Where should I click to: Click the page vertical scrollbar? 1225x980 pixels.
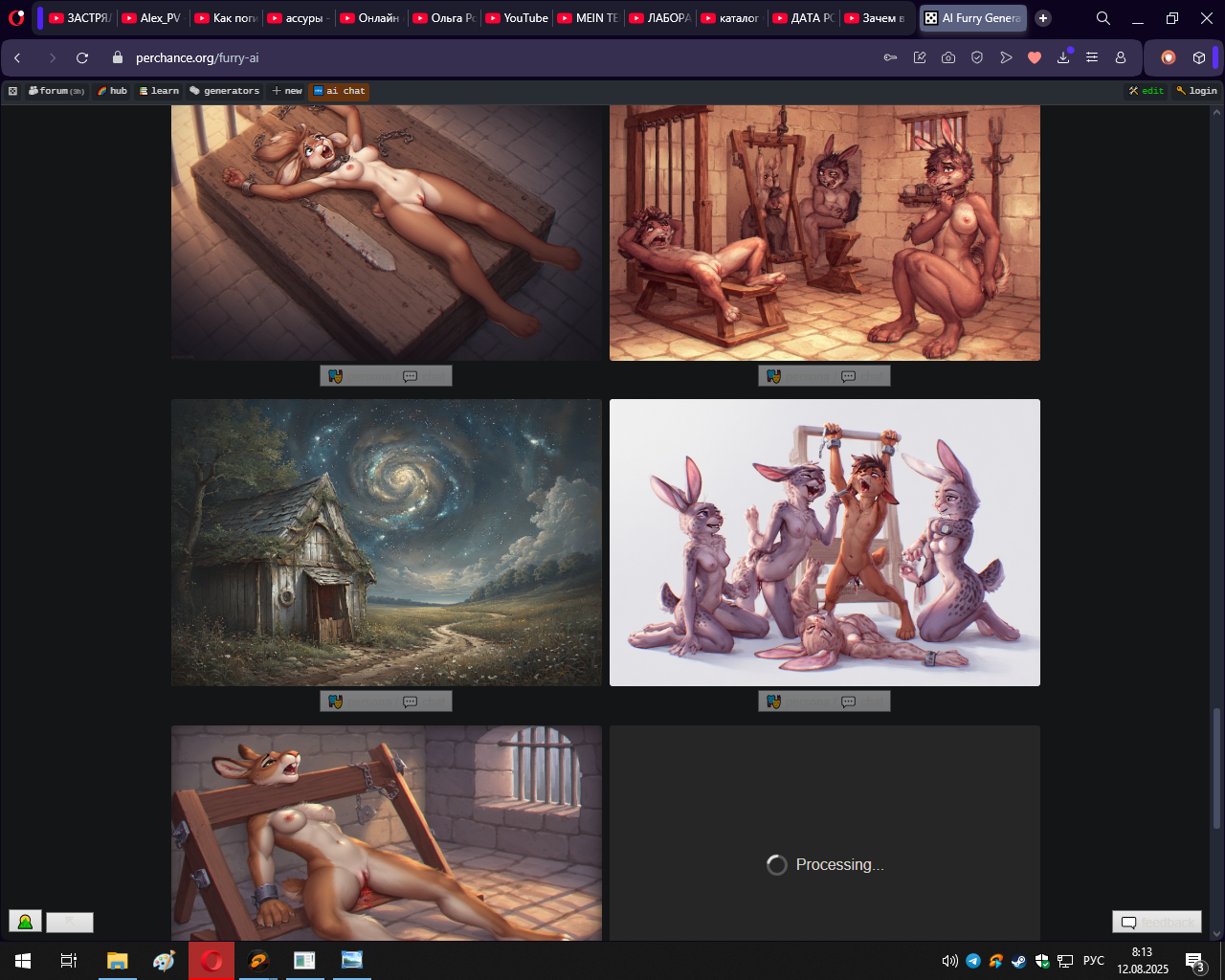point(1217,766)
